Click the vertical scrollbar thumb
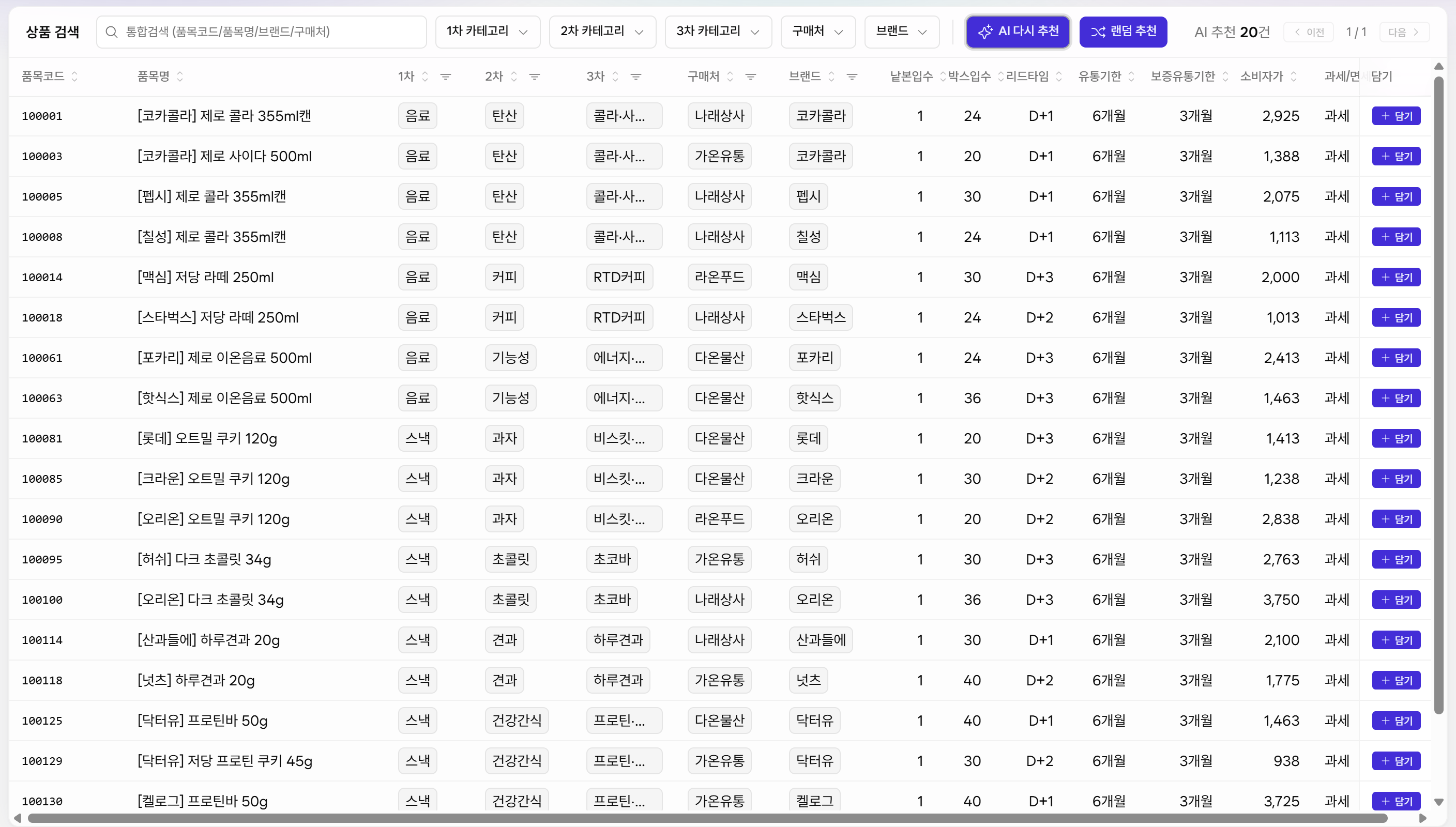The image size is (1456, 827). [1439, 395]
